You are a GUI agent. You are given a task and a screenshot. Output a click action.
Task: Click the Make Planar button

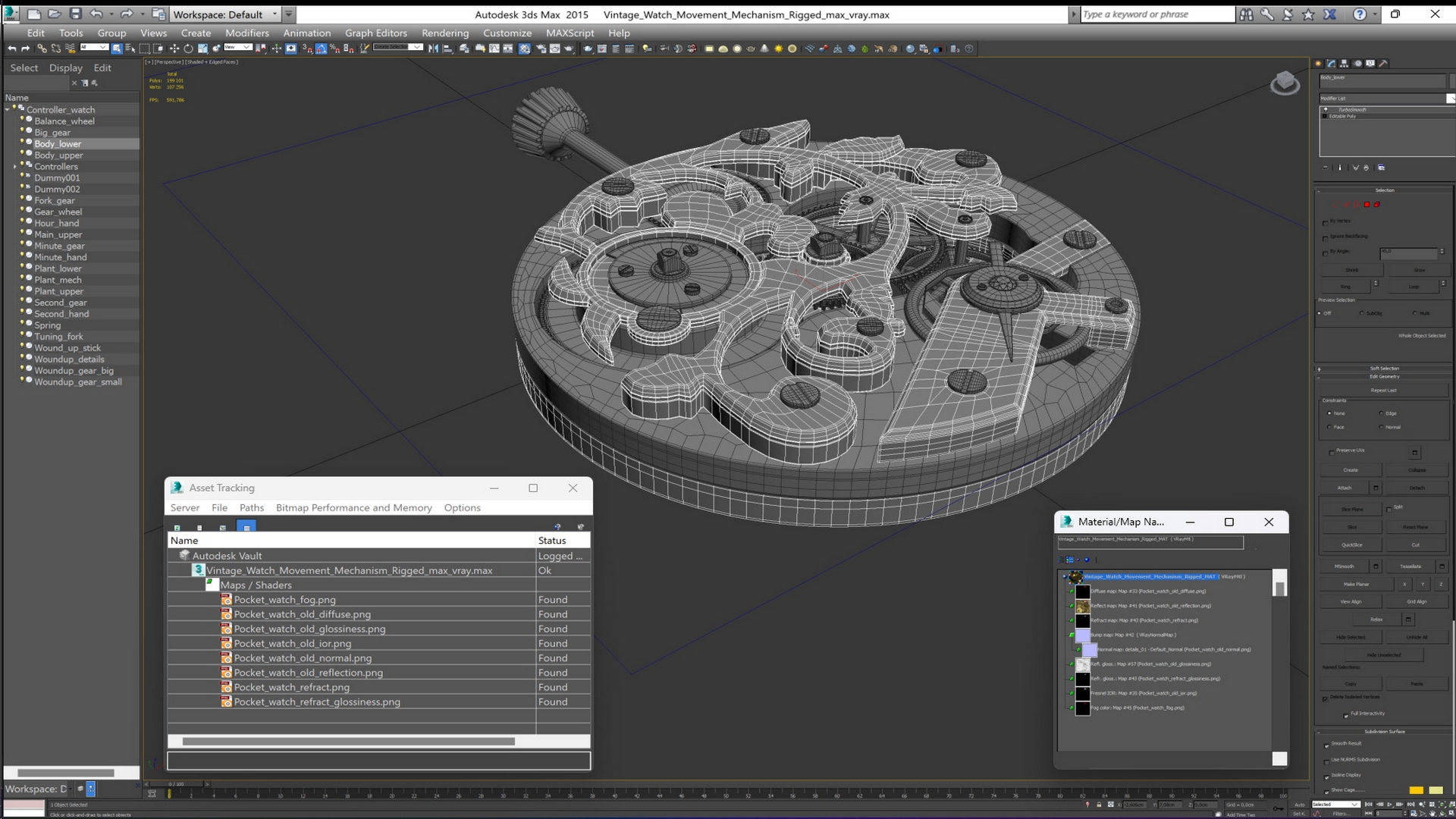pyautogui.click(x=1356, y=584)
